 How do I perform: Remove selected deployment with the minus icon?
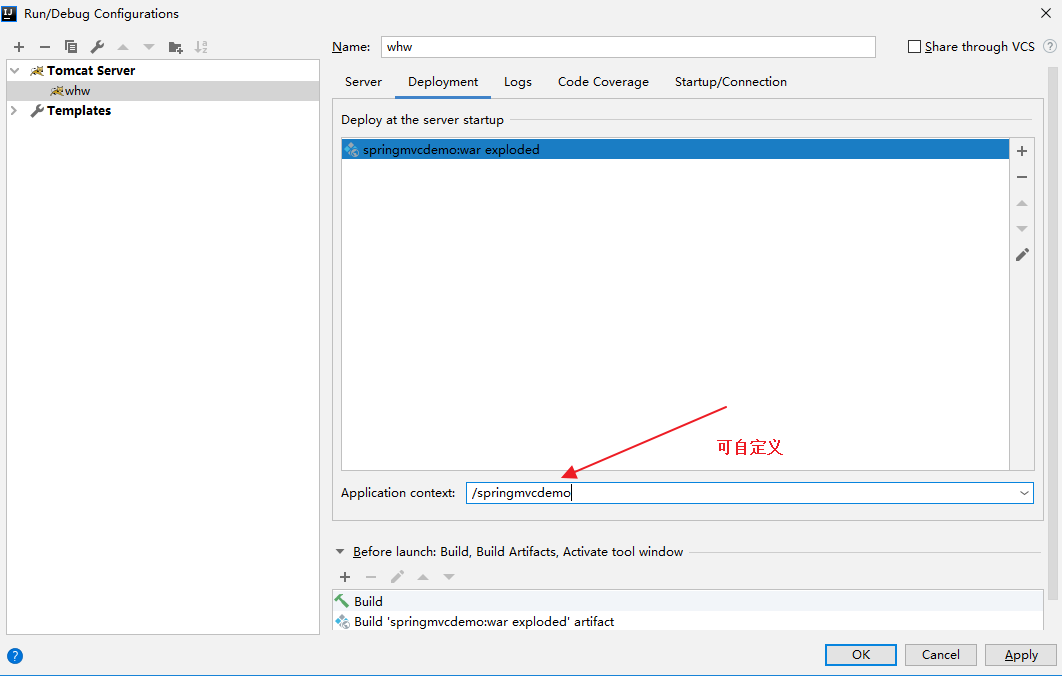coord(1022,177)
